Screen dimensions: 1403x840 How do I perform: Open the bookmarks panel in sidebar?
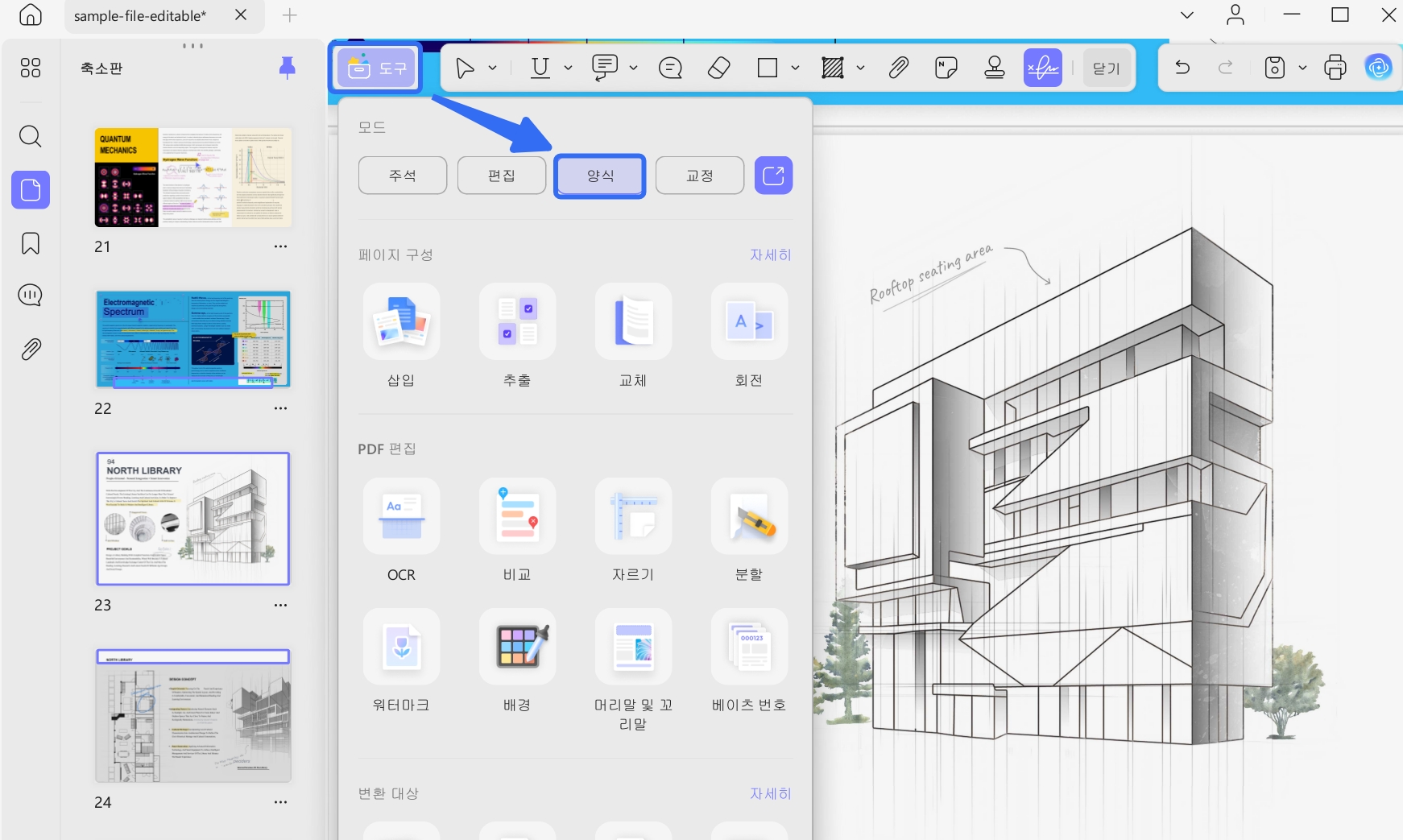tap(31, 243)
